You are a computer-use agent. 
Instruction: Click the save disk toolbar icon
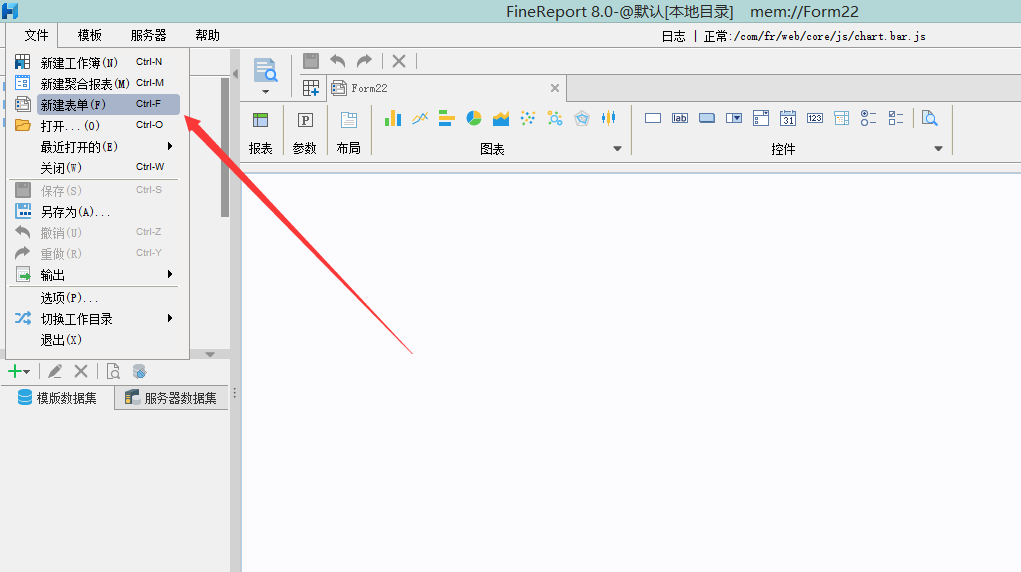tap(311, 61)
